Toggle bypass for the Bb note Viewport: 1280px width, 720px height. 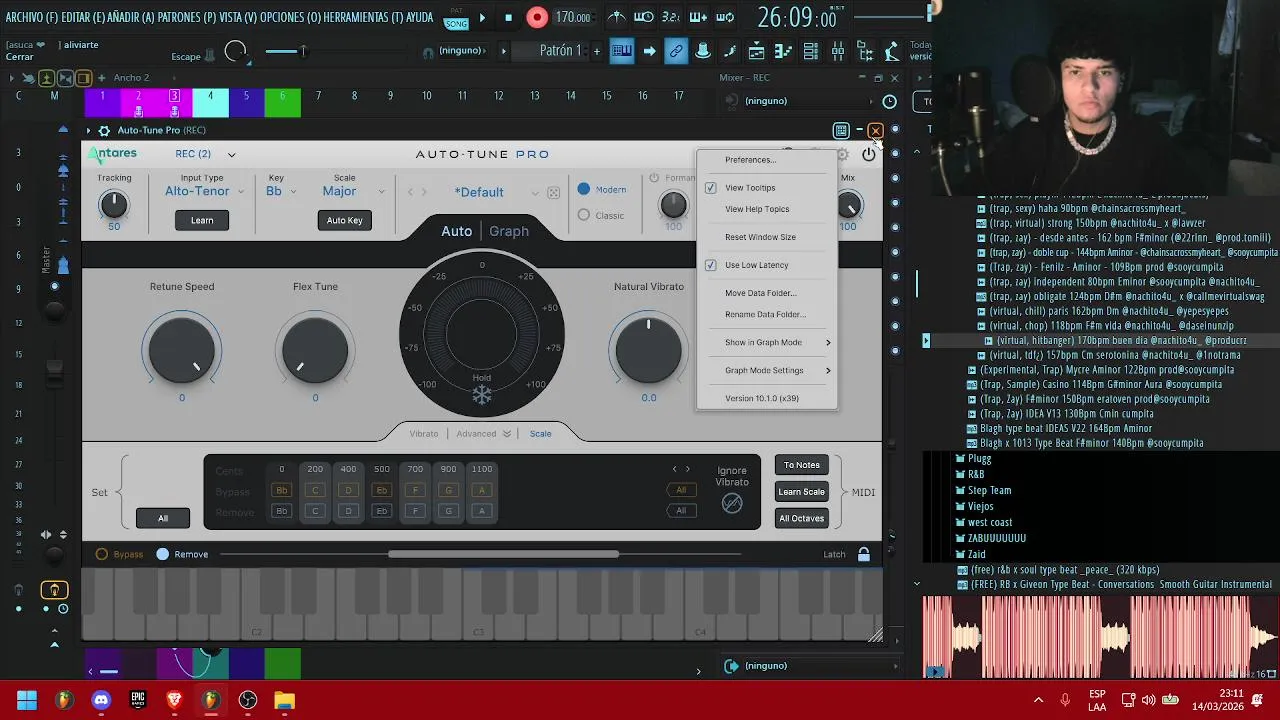click(x=282, y=490)
